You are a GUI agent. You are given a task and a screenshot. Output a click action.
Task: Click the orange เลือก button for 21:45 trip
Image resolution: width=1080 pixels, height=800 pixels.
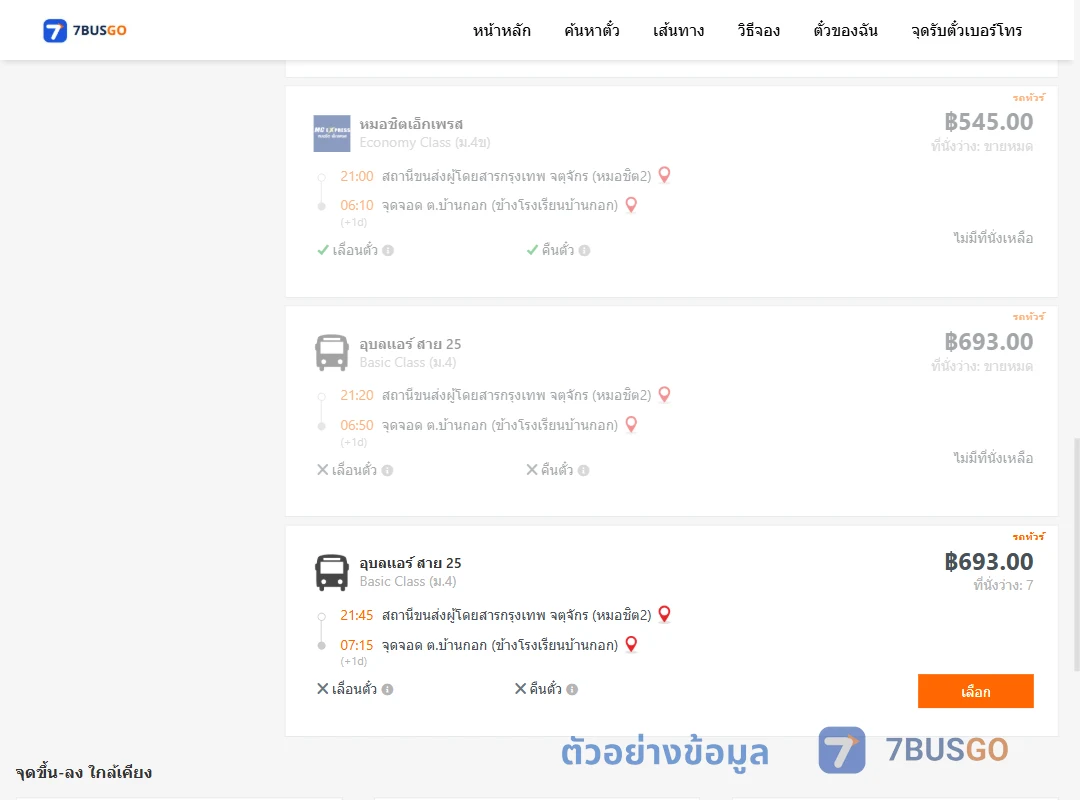975,691
